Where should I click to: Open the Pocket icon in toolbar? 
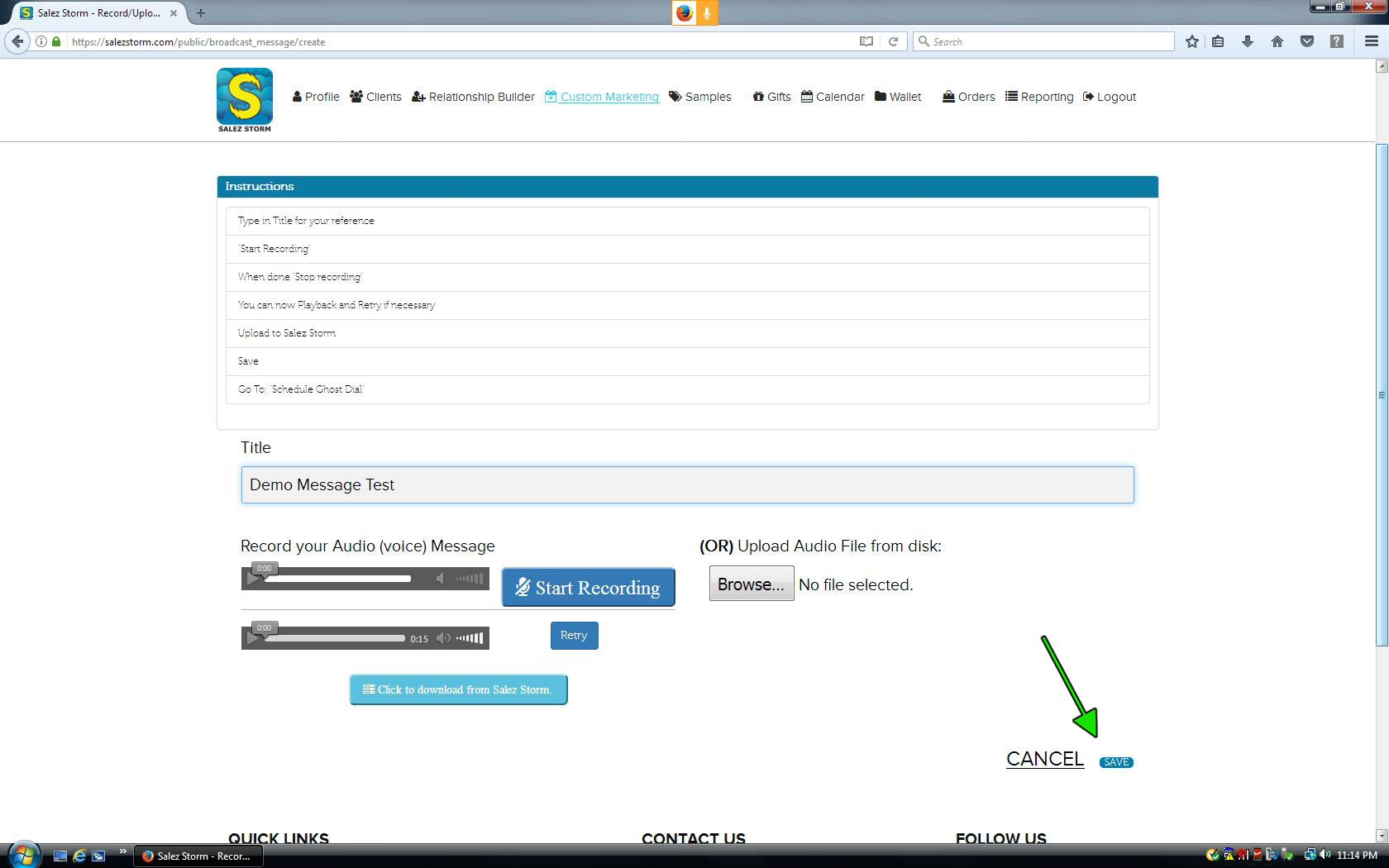[1306, 41]
